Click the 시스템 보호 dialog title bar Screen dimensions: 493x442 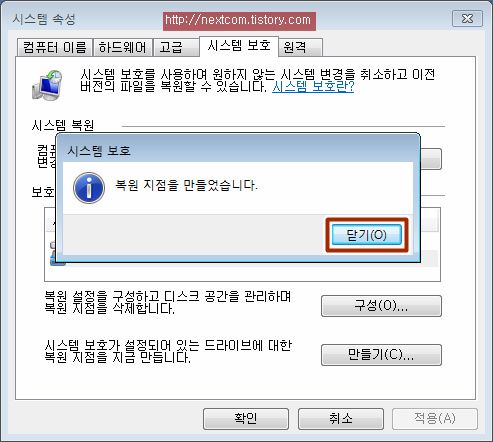237,150
